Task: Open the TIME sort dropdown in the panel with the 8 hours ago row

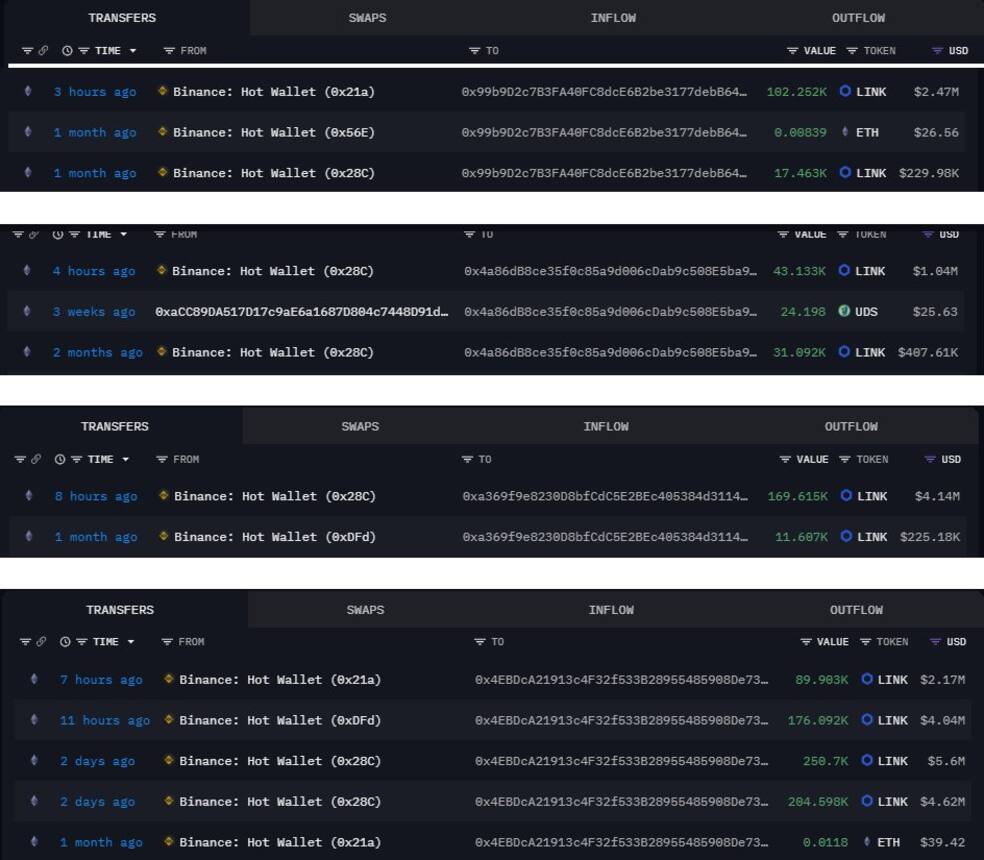Action: [126, 459]
